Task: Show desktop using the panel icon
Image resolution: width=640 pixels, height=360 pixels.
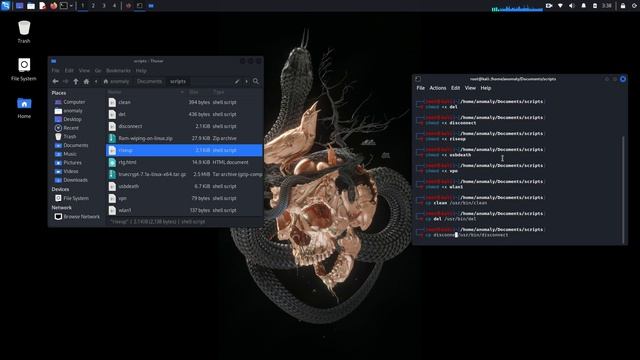Action: [19, 6]
